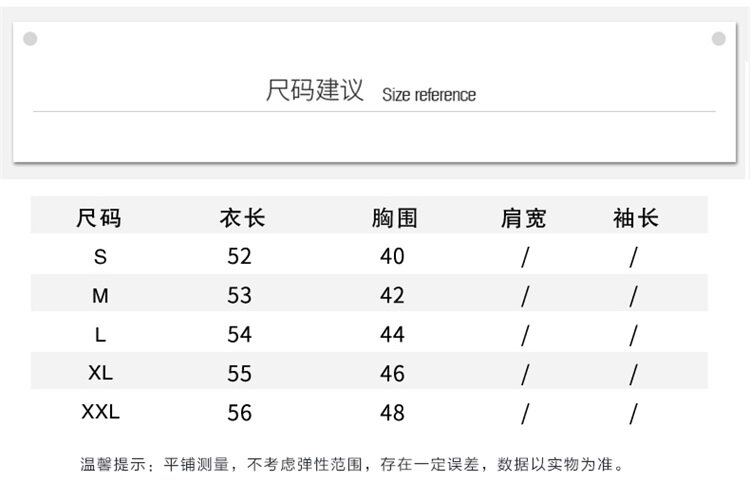Click the "Size reference" subtitle text
This screenshot has width=750, height=501.
tap(429, 96)
